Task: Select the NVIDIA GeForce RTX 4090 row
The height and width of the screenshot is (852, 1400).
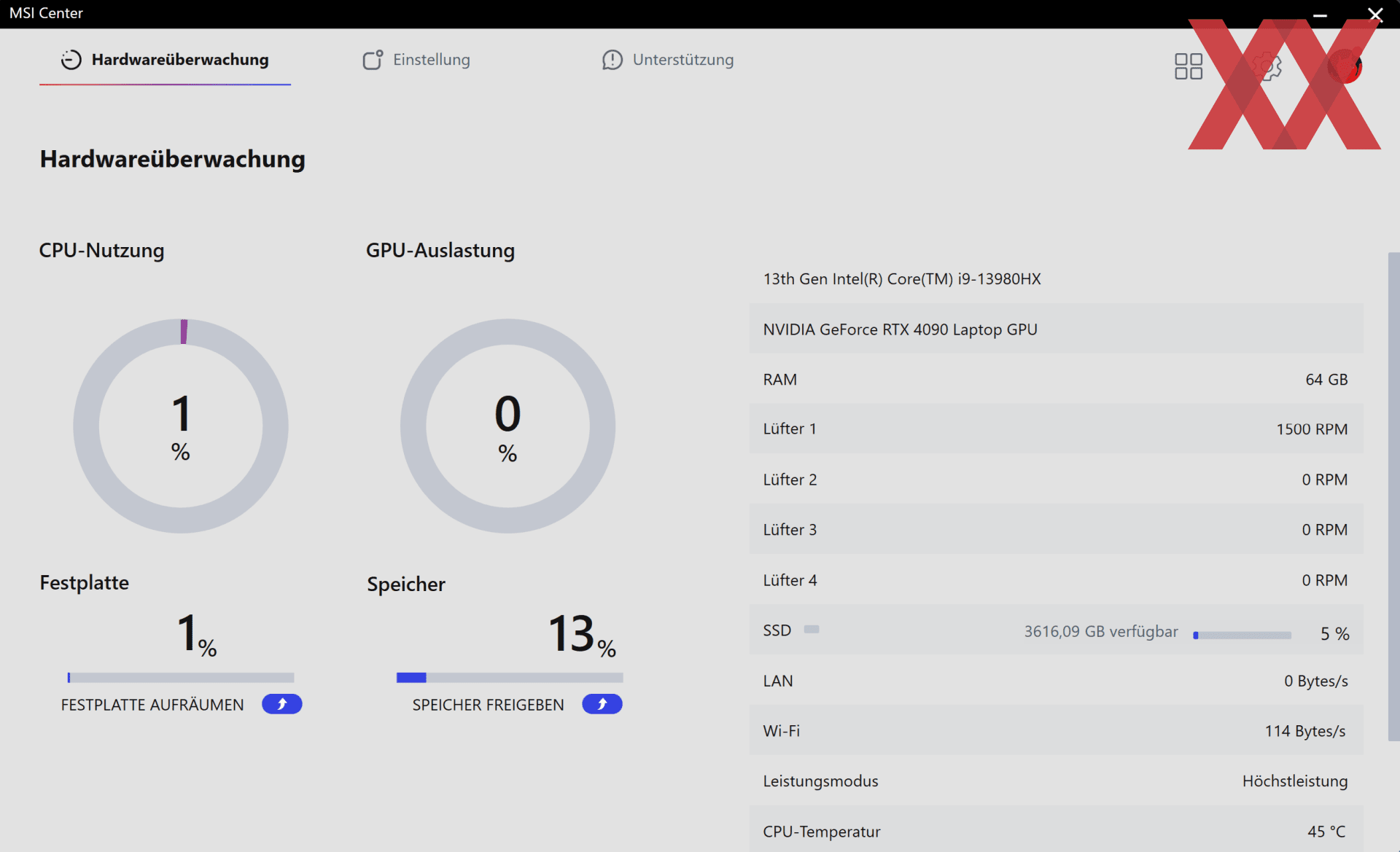Action: coord(1056,329)
